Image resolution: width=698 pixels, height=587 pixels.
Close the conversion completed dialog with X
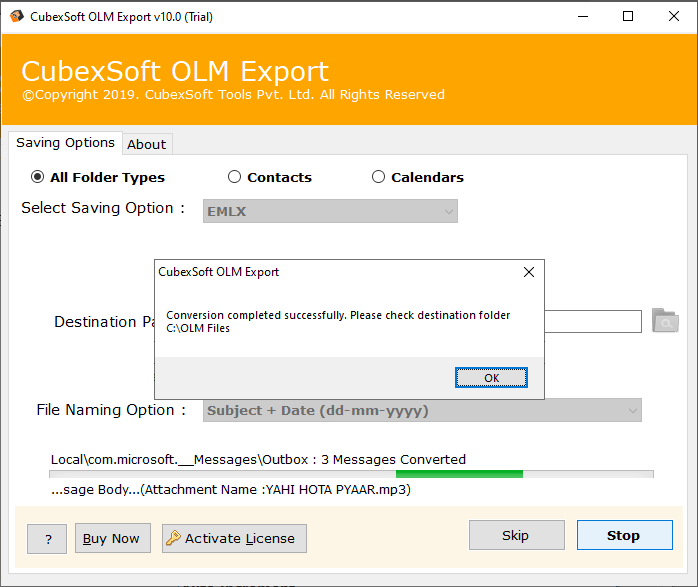pos(528,272)
